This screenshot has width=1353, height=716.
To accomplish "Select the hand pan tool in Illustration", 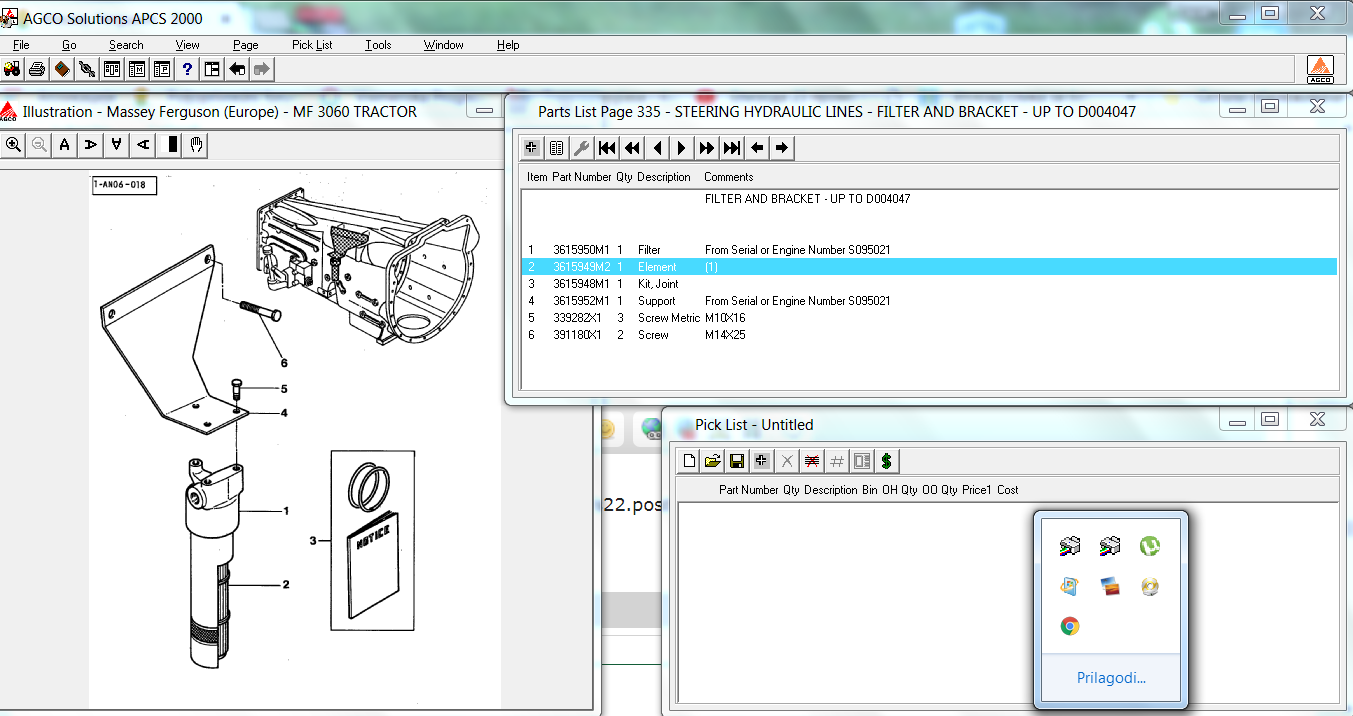I will tap(197, 145).
